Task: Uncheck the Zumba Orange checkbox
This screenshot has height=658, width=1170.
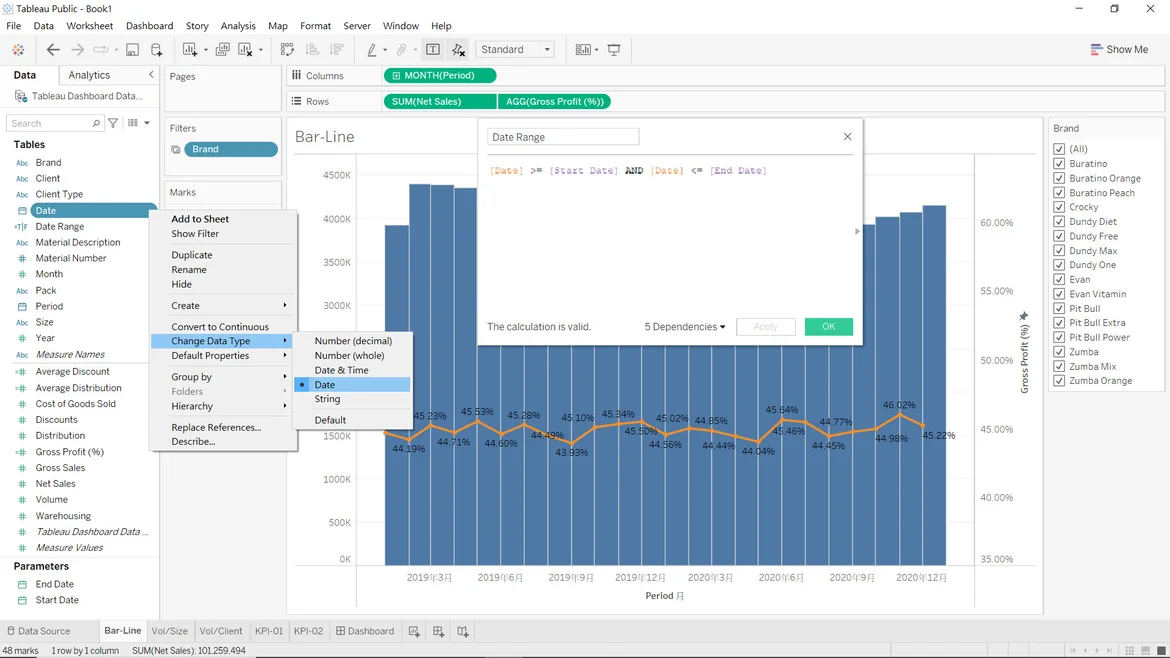Action: [x=1059, y=381]
